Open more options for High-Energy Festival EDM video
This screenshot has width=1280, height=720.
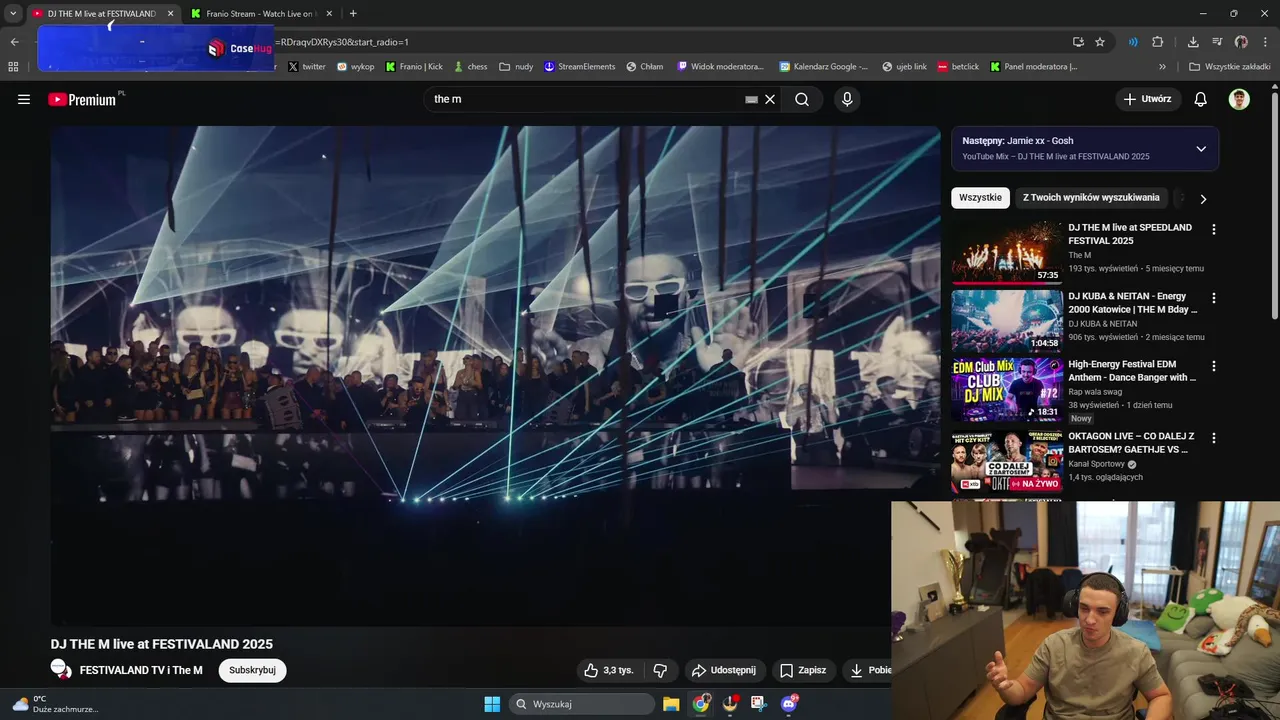click(x=1214, y=366)
